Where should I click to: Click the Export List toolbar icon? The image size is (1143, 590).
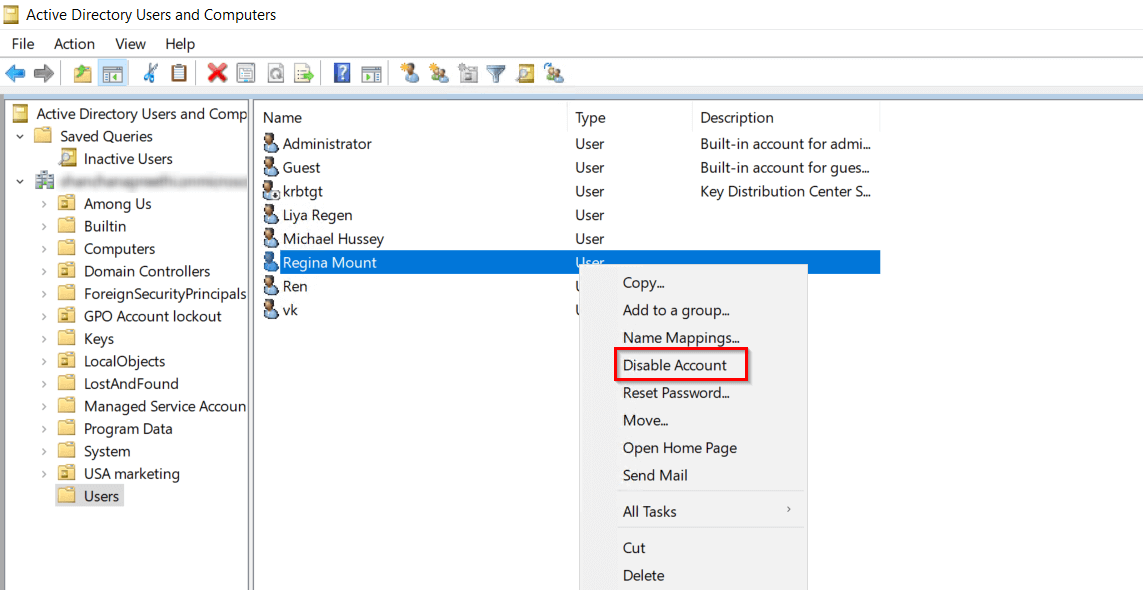pyautogui.click(x=303, y=73)
